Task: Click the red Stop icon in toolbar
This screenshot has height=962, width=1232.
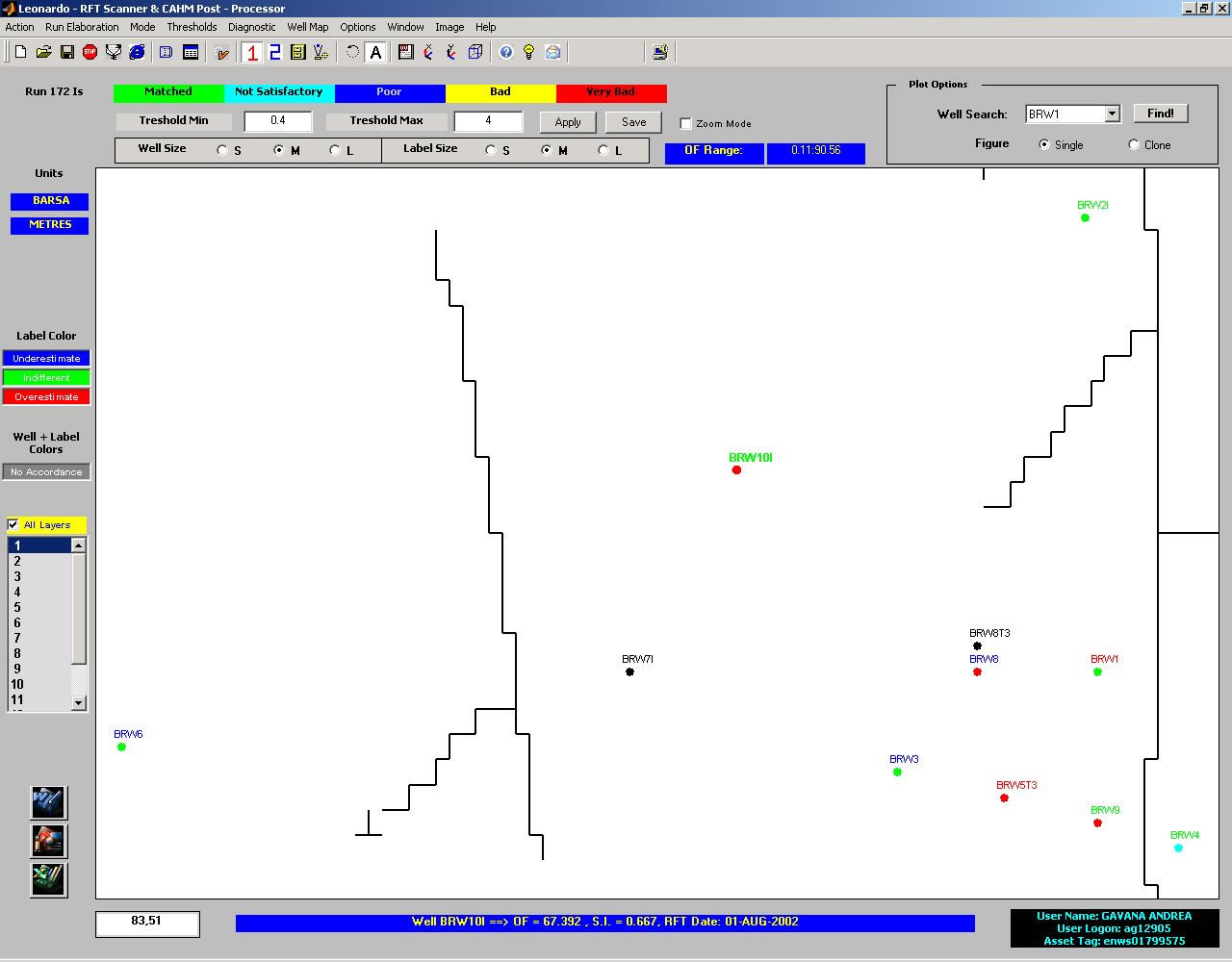Action: (90, 52)
